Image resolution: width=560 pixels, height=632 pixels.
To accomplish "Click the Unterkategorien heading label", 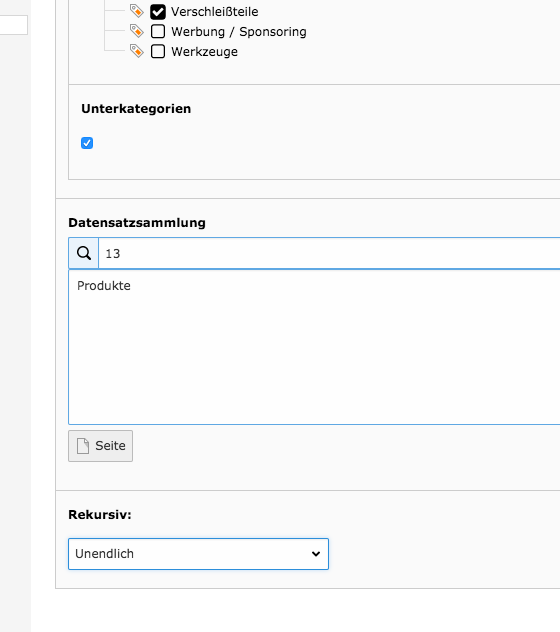I will click(136, 109).
